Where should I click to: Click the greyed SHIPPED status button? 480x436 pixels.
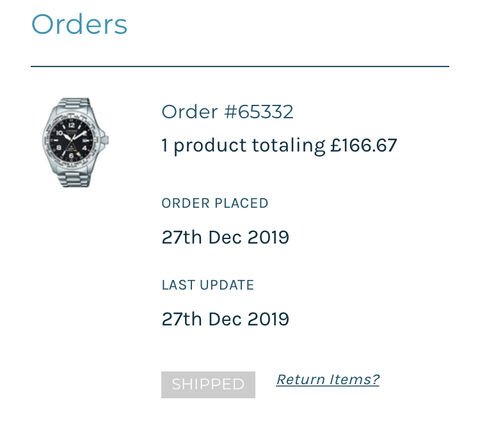click(x=208, y=385)
